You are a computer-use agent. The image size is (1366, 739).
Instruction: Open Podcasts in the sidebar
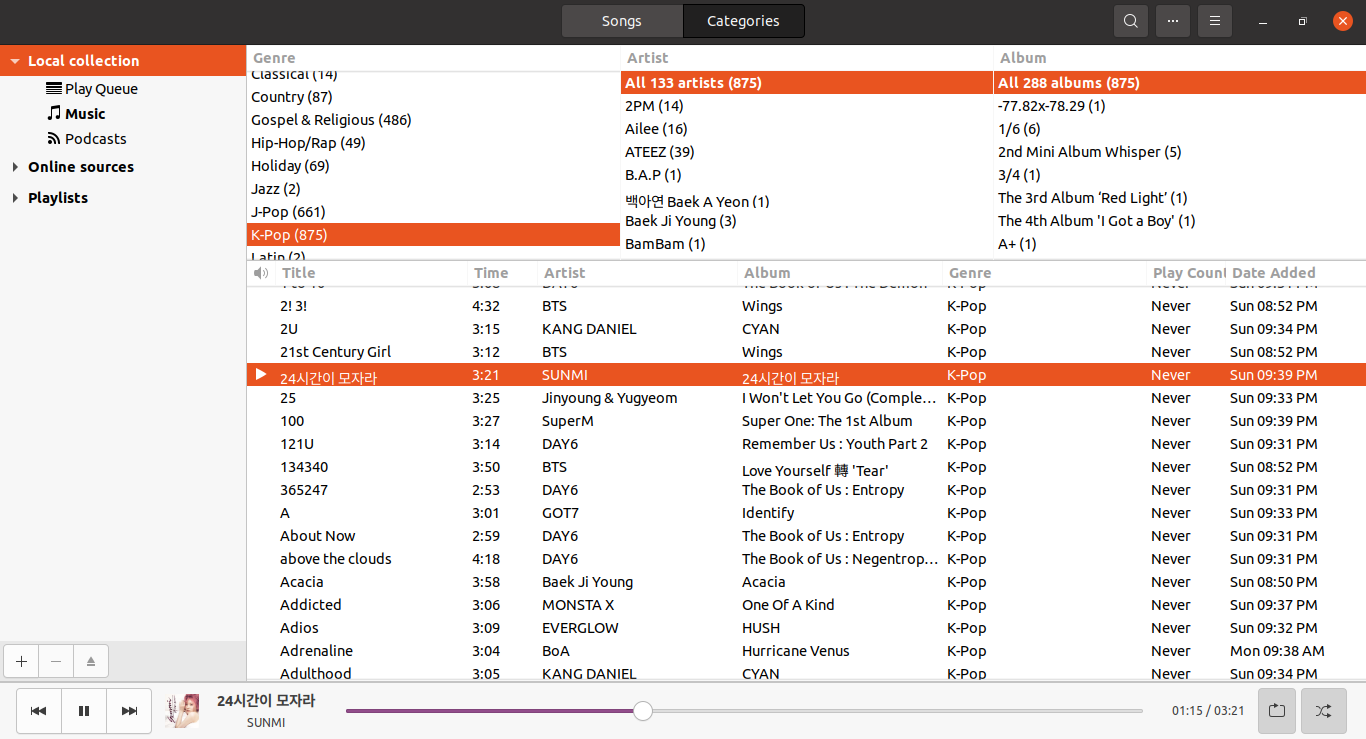(x=95, y=139)
